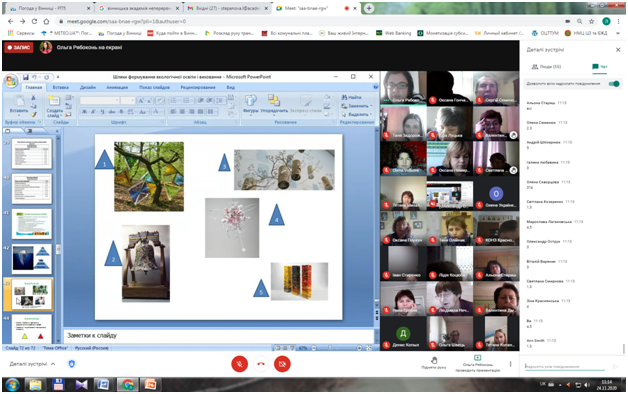This screenshot has width=628, height=394.
Task: Click the clear formatting eraser icon
Action: pyautogui.click(x=159, y=101)
